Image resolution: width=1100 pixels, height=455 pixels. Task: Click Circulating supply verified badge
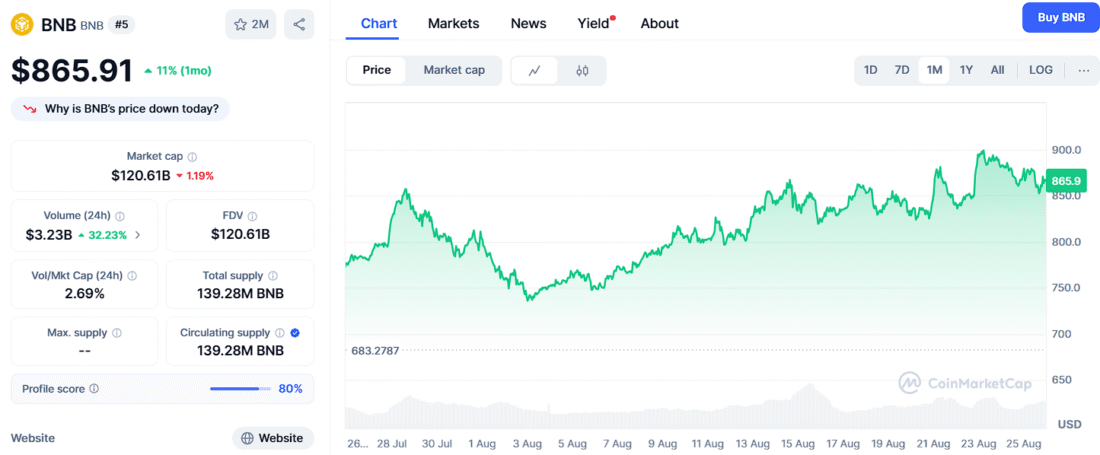tap(295, 333)
